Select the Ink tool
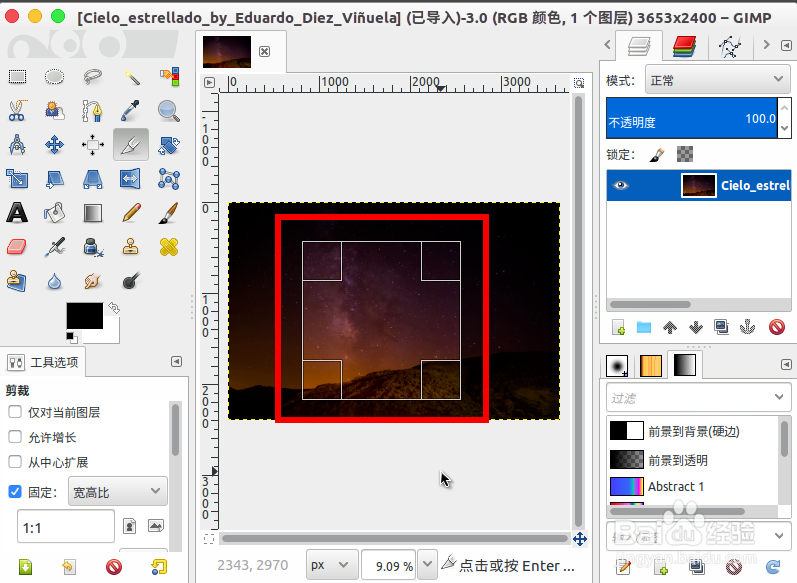Viewport: 797px width, 583px height. [x=93, y=247]
